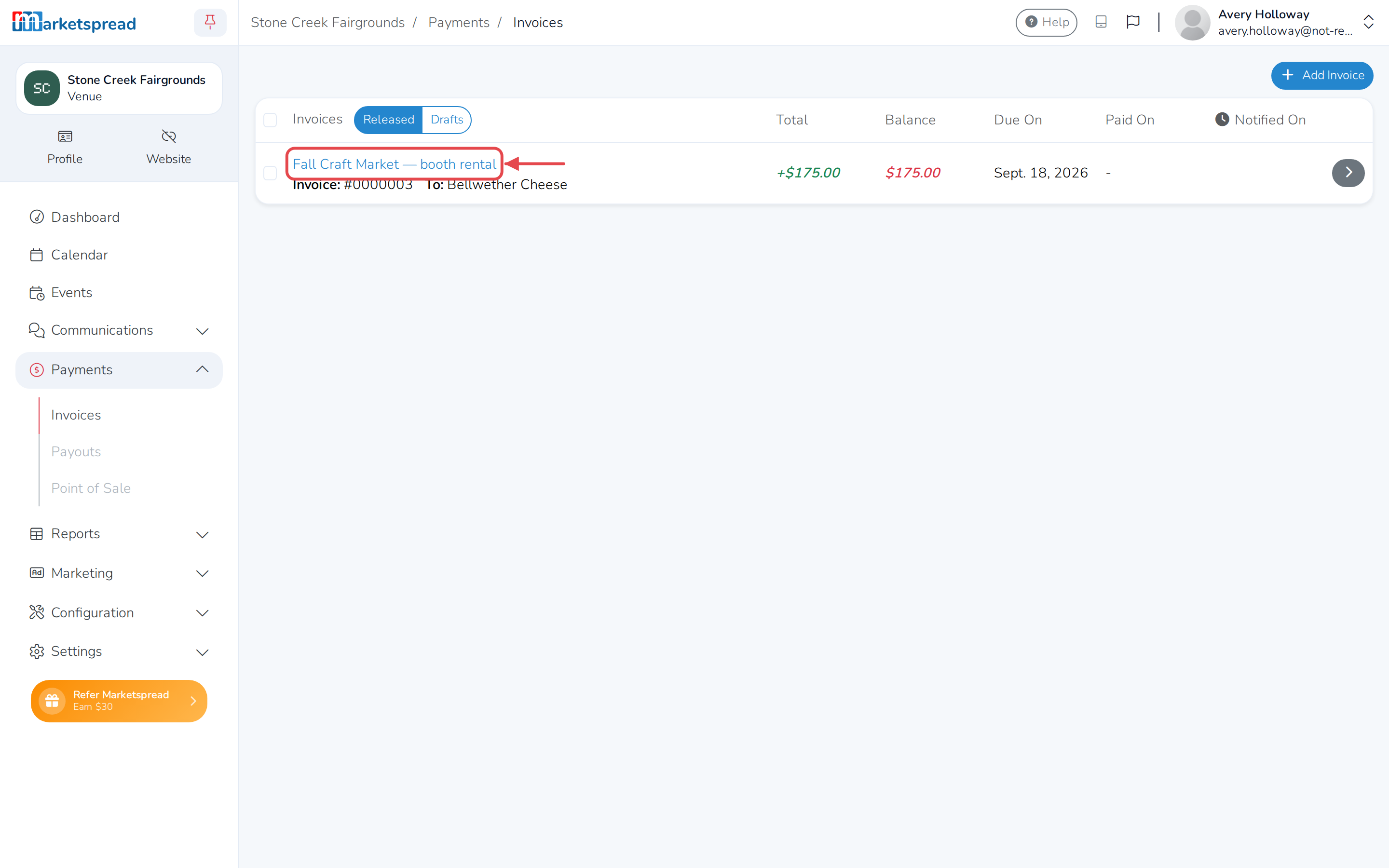Click the Sept. 18, 2026 due date
Viewport: 1389px width, 868px height.
tap(1041, 173)
